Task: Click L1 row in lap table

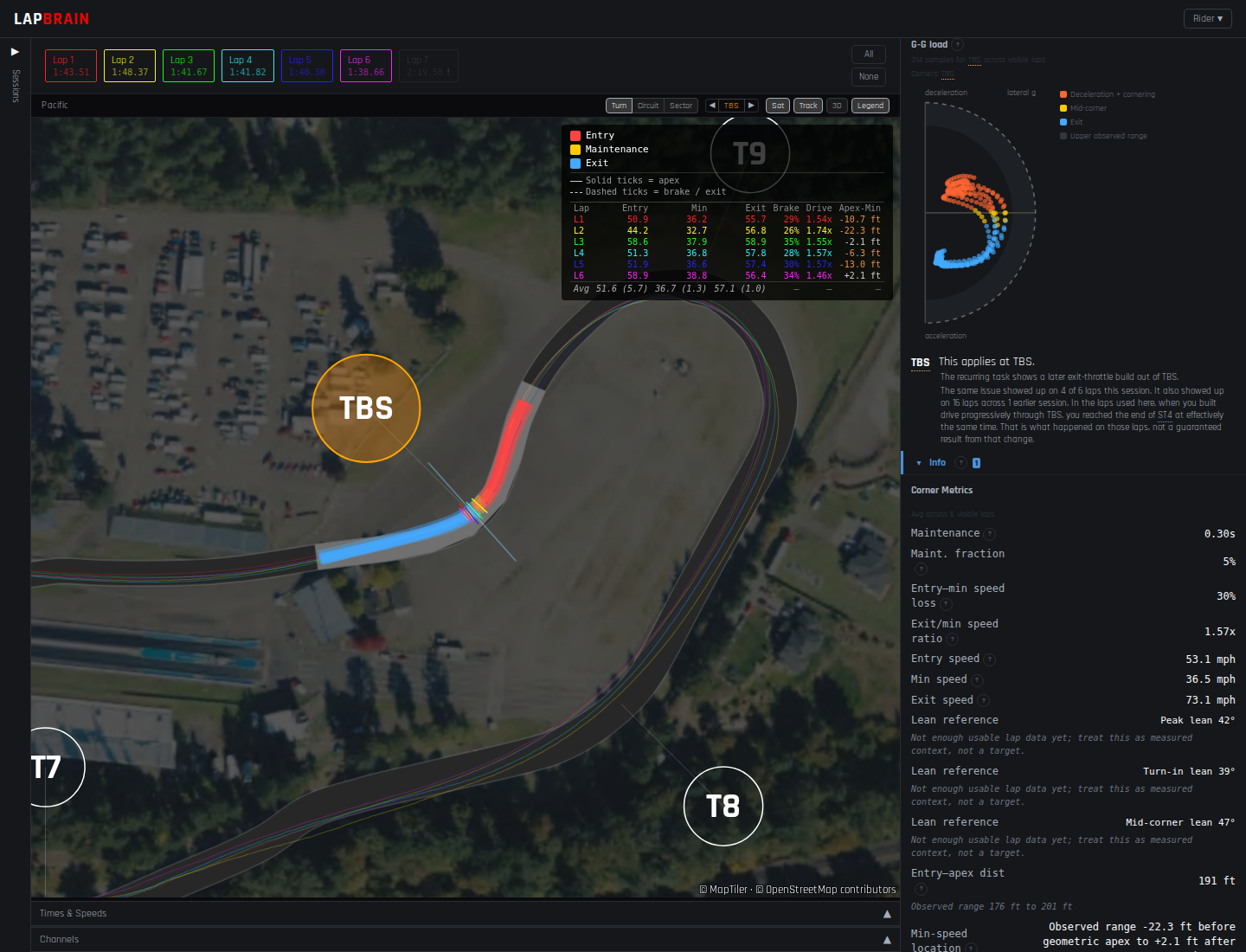Action: point(727,220)
